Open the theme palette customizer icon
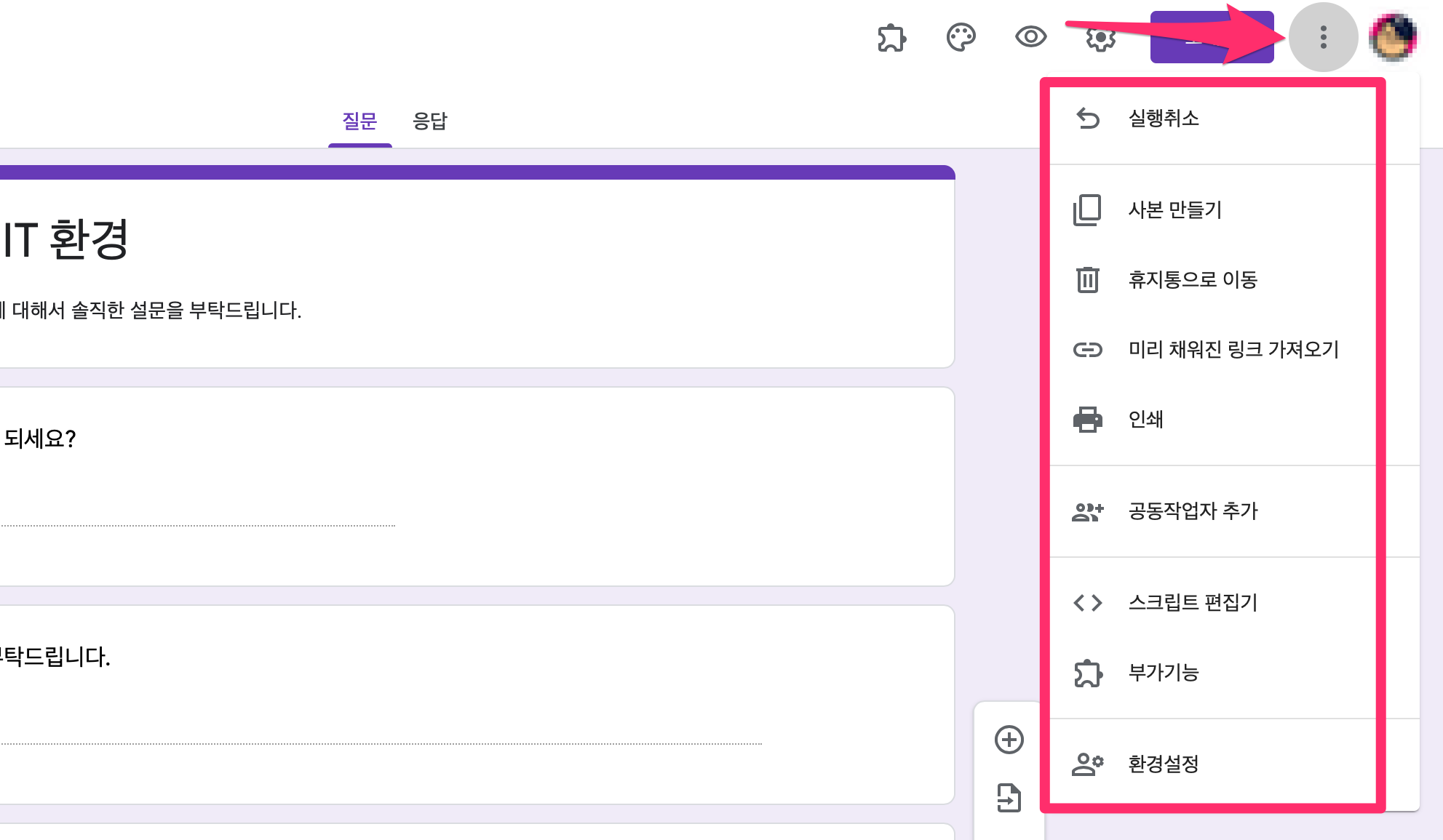Image resolution: width=1443 pixels, height=840 pixels. 961,38
